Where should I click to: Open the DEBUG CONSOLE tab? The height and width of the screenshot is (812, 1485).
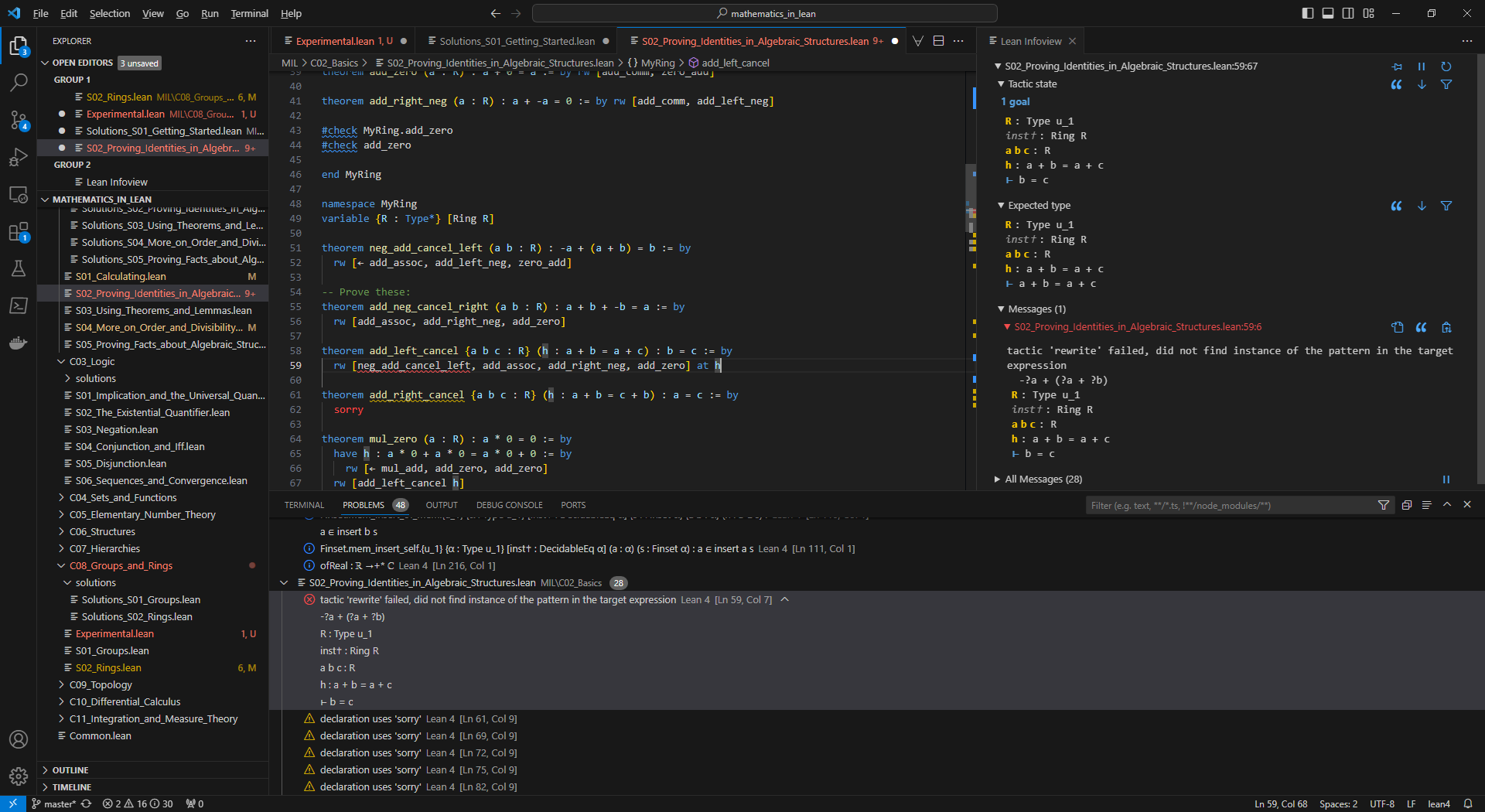509,505
